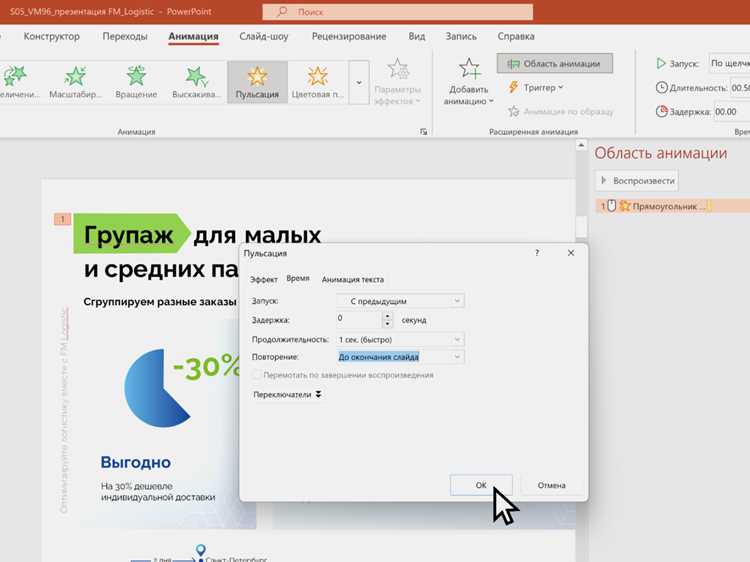Screen dimensions: 750x562
Task: Apply the Масштабирование animation effect
Action: (76, 82)
